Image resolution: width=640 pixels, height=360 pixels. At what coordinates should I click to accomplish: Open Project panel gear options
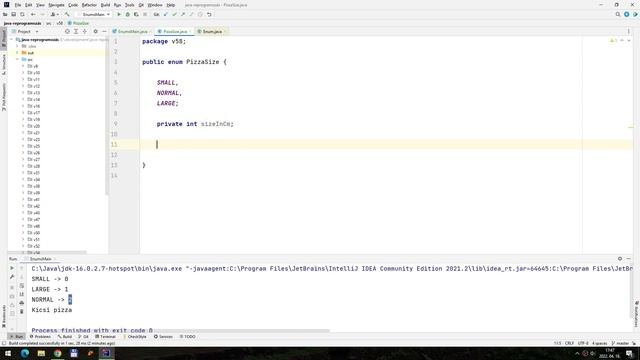pos(96,31)
